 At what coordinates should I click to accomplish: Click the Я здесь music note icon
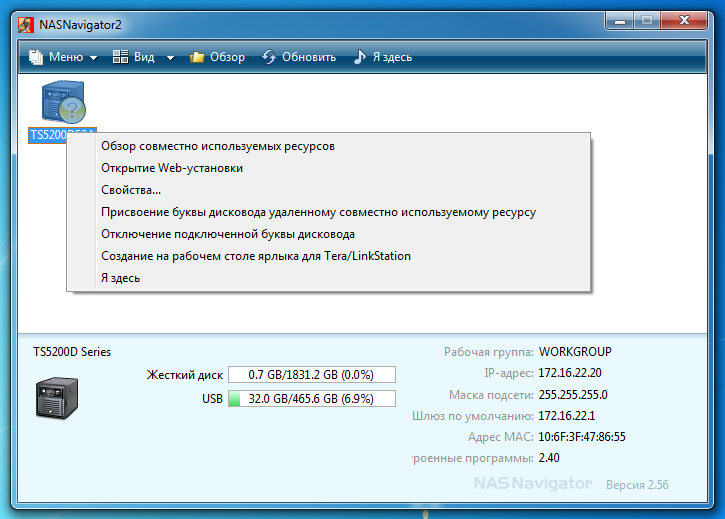360,57
